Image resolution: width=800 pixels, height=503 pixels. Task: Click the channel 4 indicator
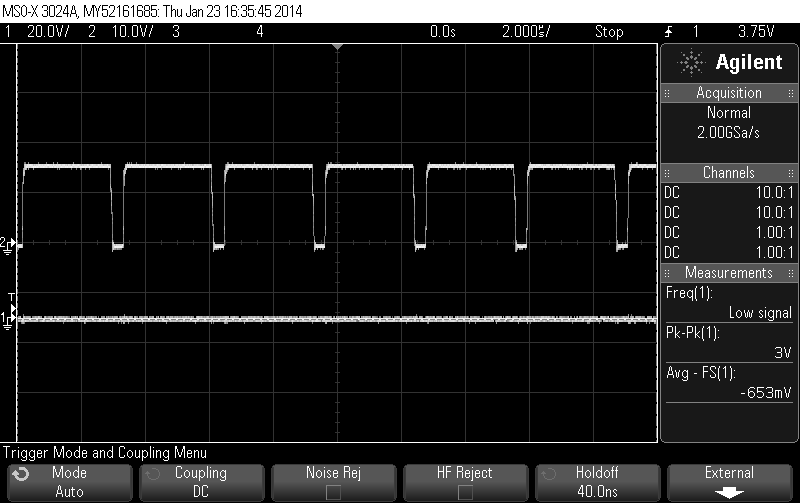pos(260,32)
